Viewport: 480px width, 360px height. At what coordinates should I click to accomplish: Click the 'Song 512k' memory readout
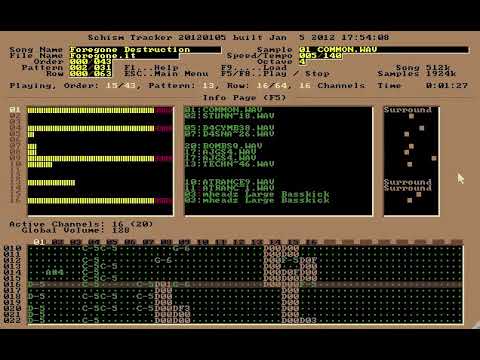(x=423, y=68)
